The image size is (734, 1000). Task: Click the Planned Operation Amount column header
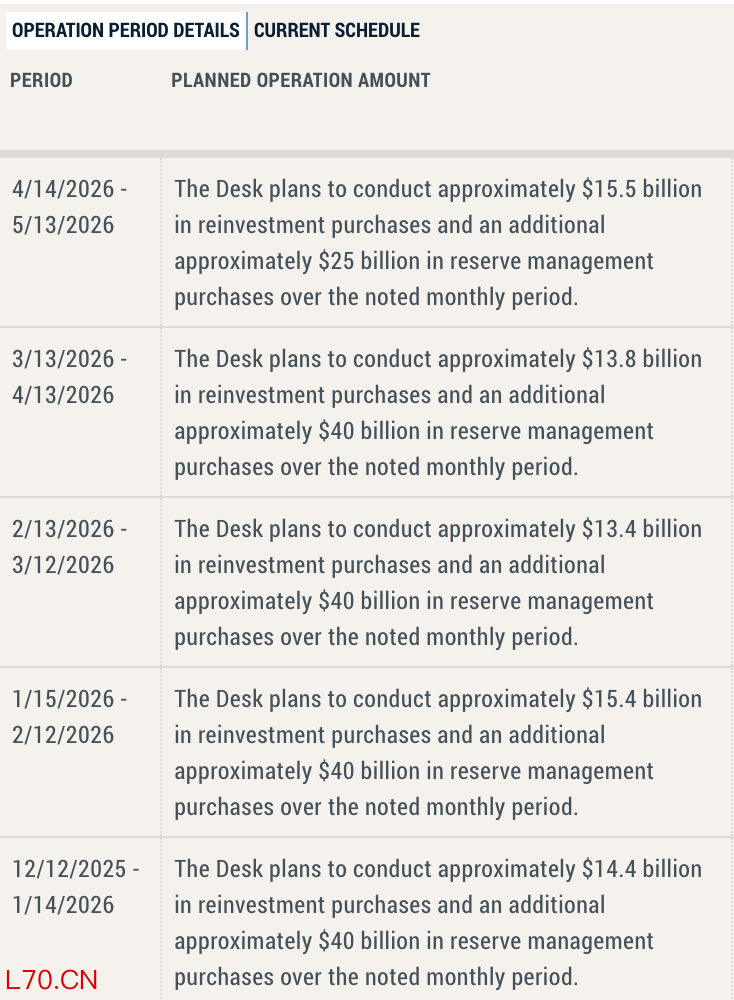point(301,80)
